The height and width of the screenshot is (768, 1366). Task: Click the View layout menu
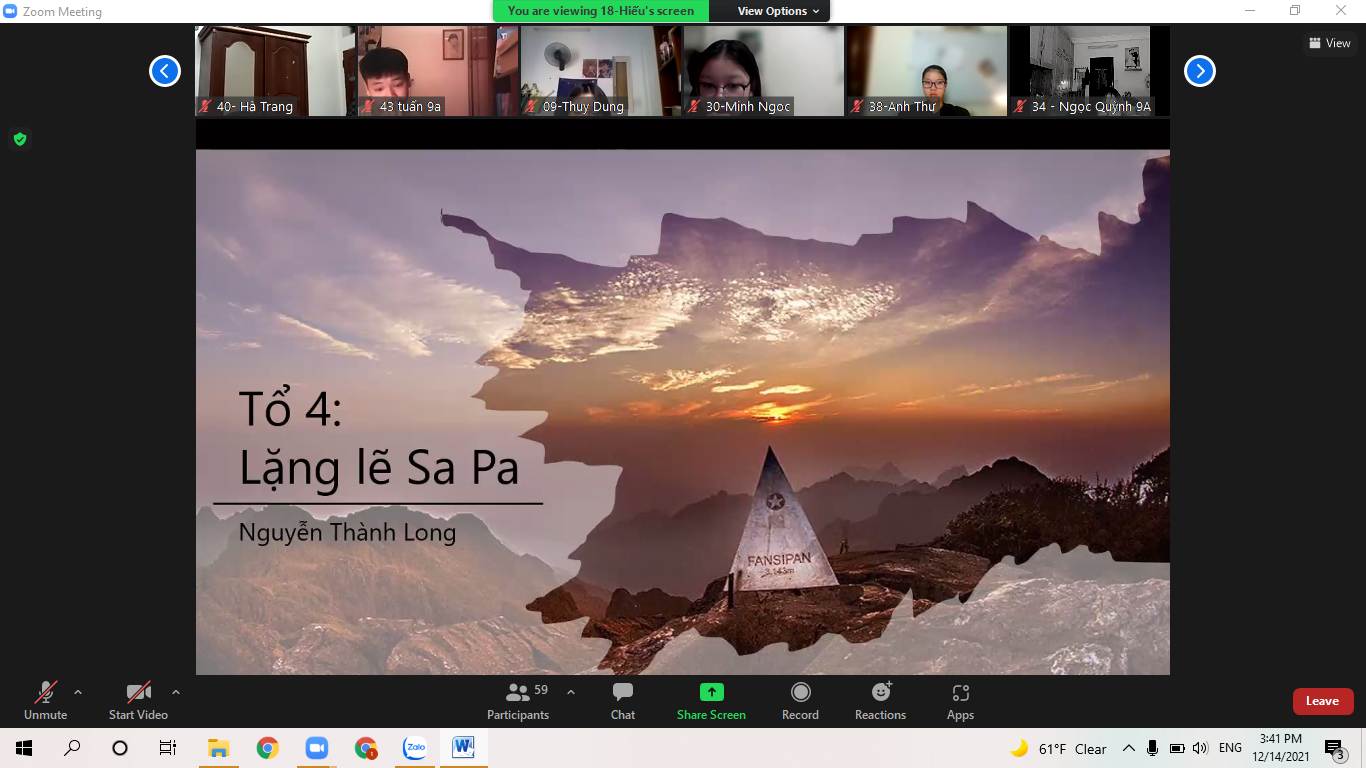tap(1329, 43)
